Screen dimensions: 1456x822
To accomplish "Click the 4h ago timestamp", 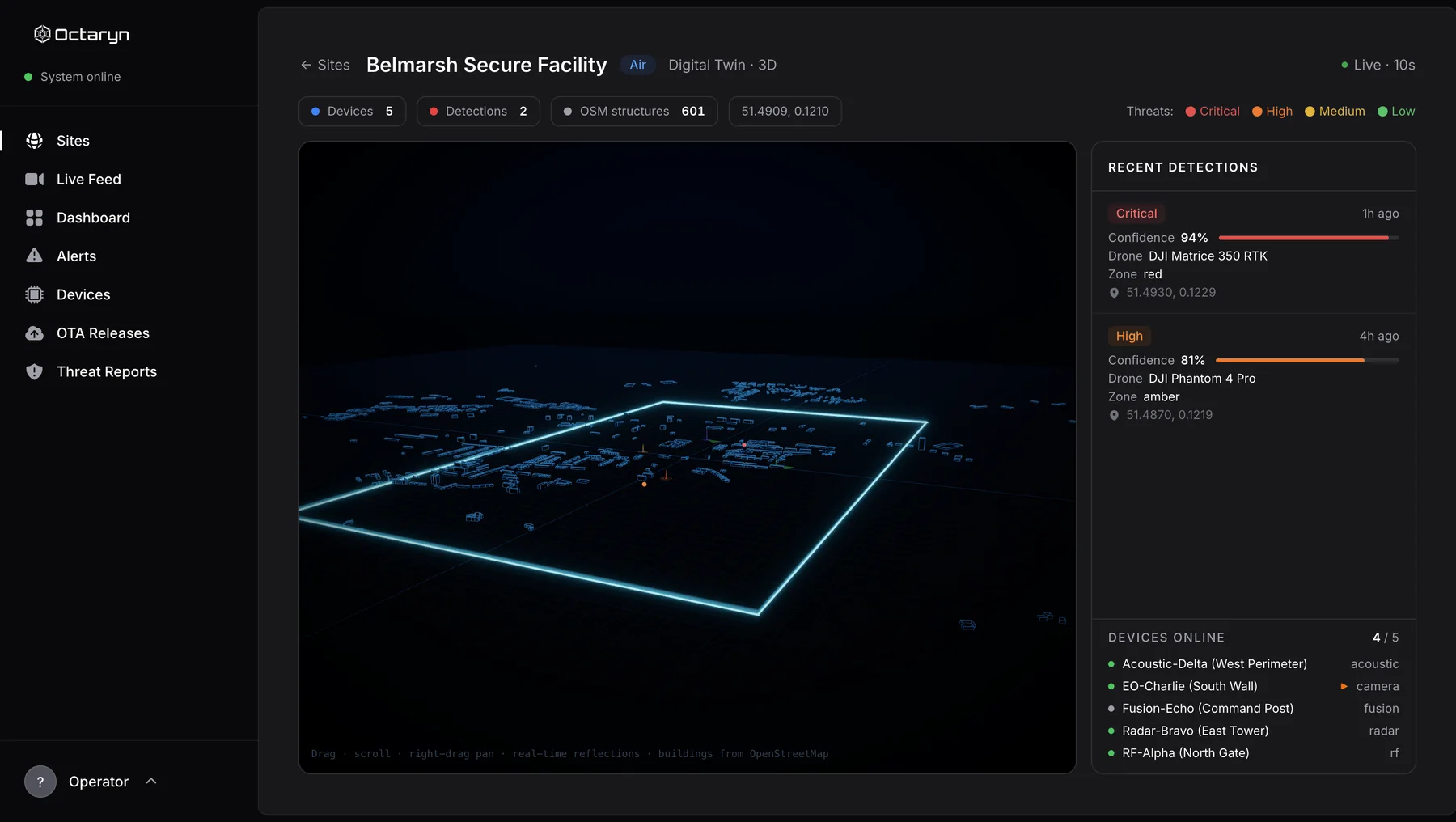I will click(x=1379, y=336).
